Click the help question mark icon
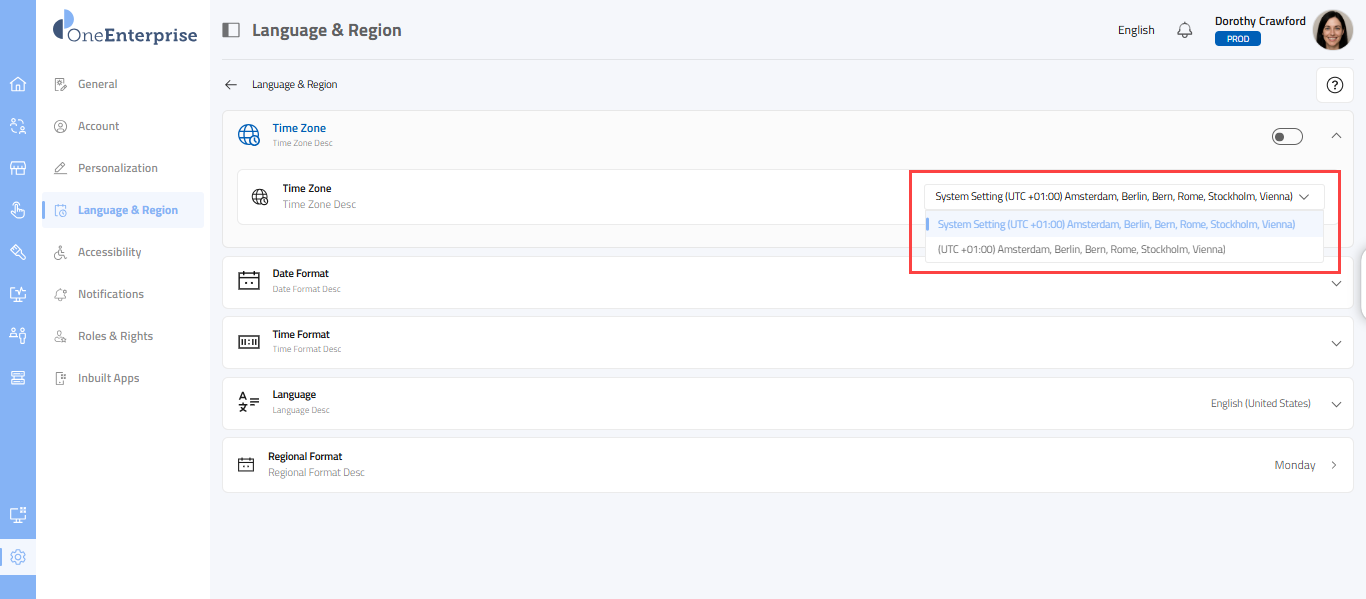The image size is (1366, 599). pyautogui.click(x=1334, y=85)
